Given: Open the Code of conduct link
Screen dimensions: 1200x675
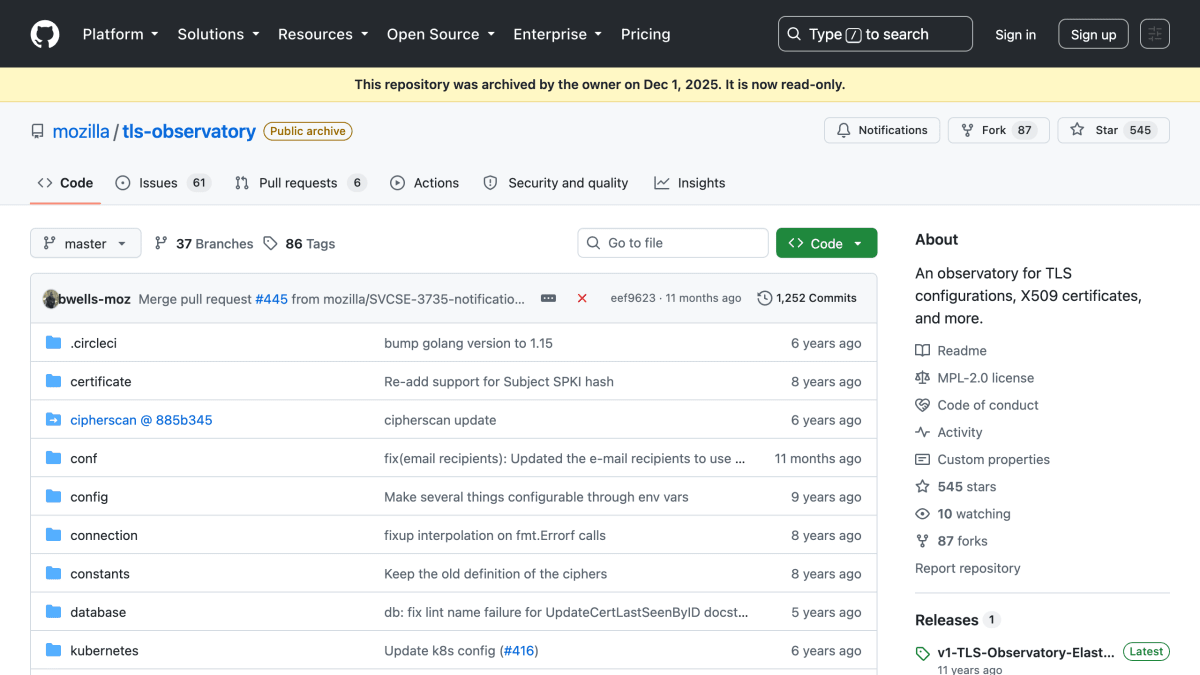Looking at the screenshot, I should tap(988, 405).
